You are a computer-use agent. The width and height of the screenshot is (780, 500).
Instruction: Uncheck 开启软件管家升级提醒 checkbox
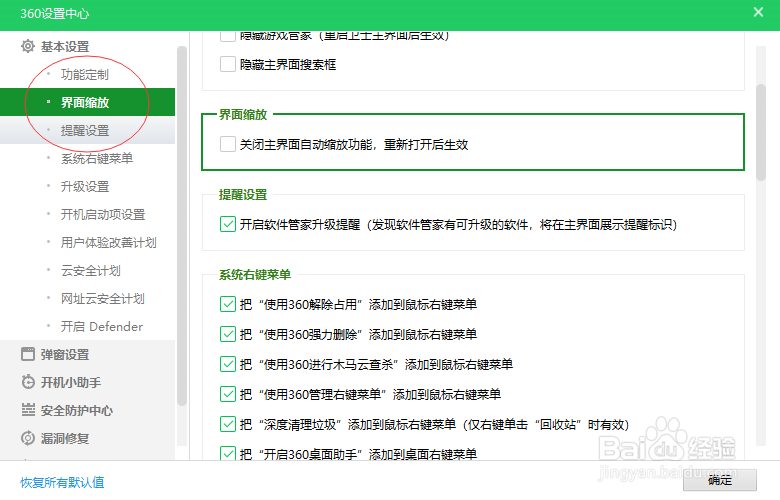pos(228,224)
